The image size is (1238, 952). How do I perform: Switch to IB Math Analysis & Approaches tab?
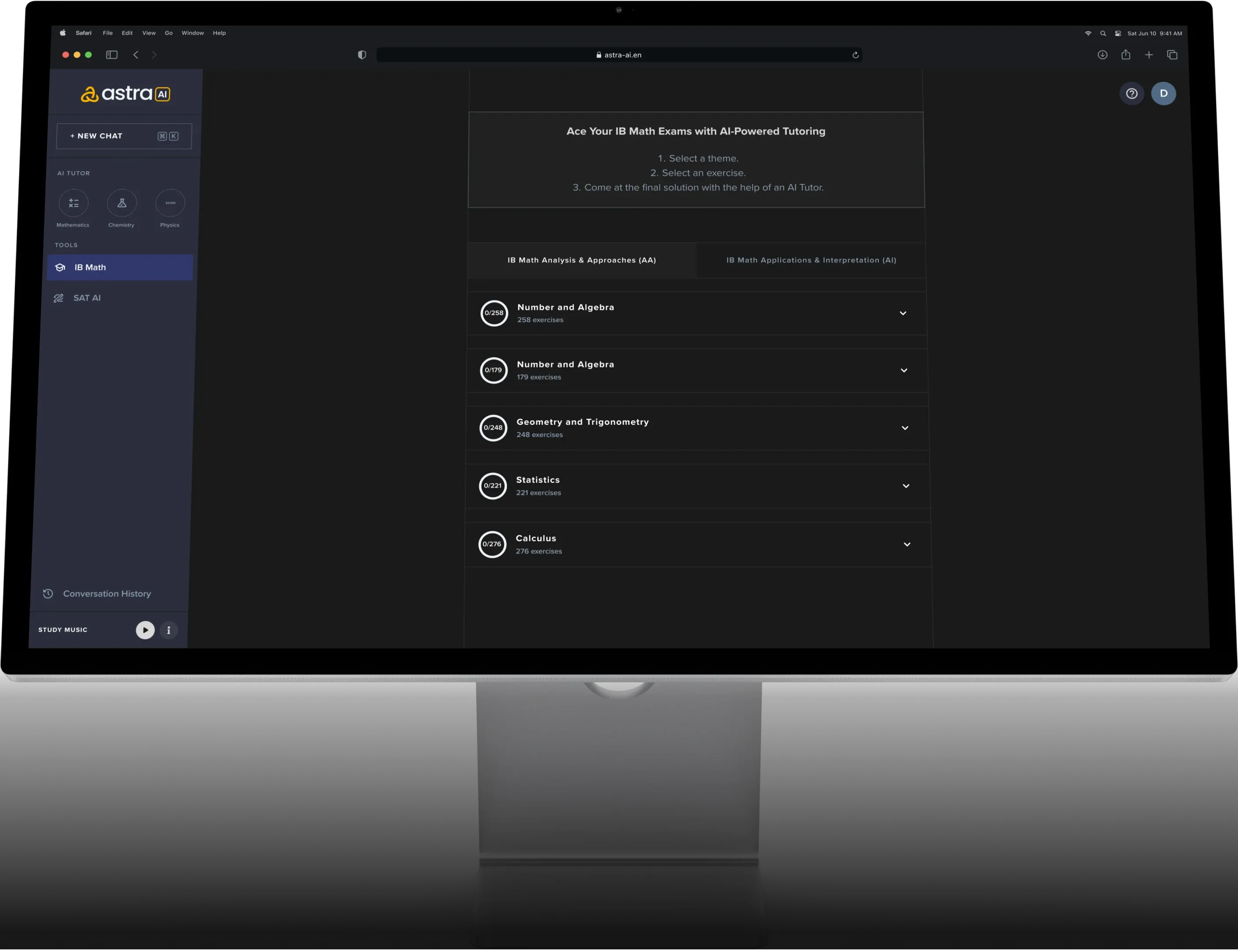[x=582, y=260]
